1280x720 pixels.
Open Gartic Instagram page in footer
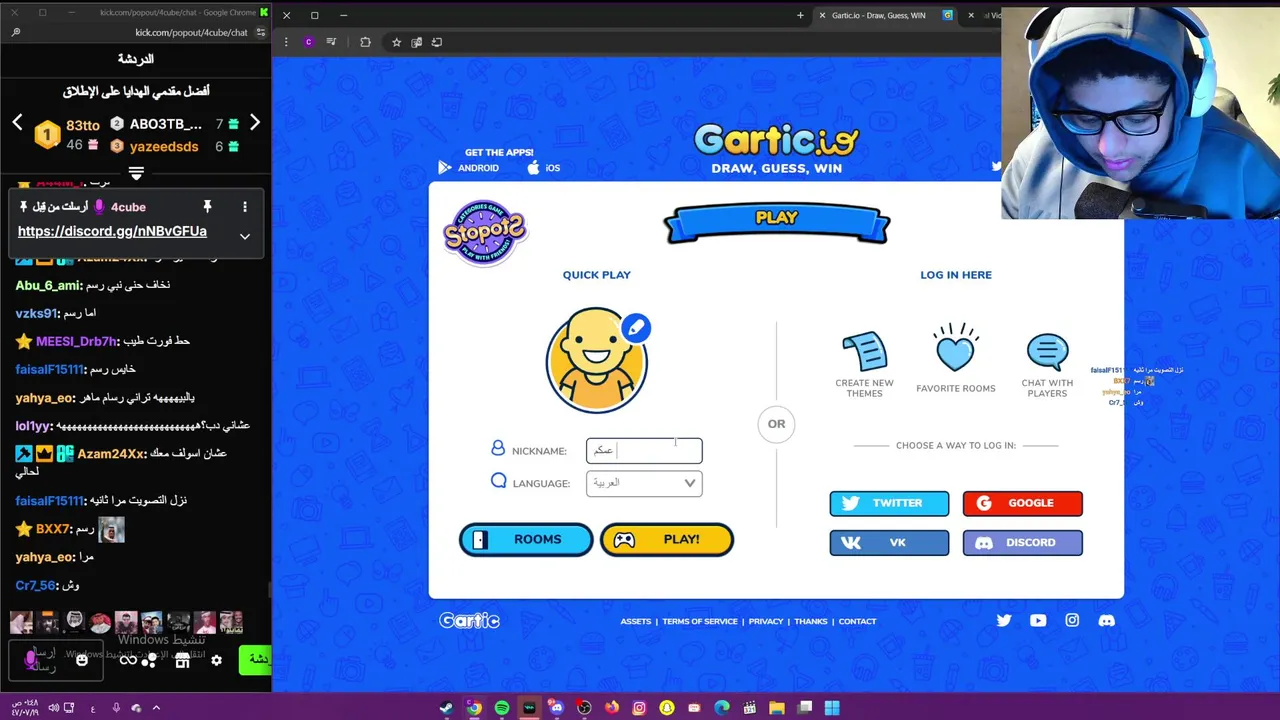(1072, 621)
